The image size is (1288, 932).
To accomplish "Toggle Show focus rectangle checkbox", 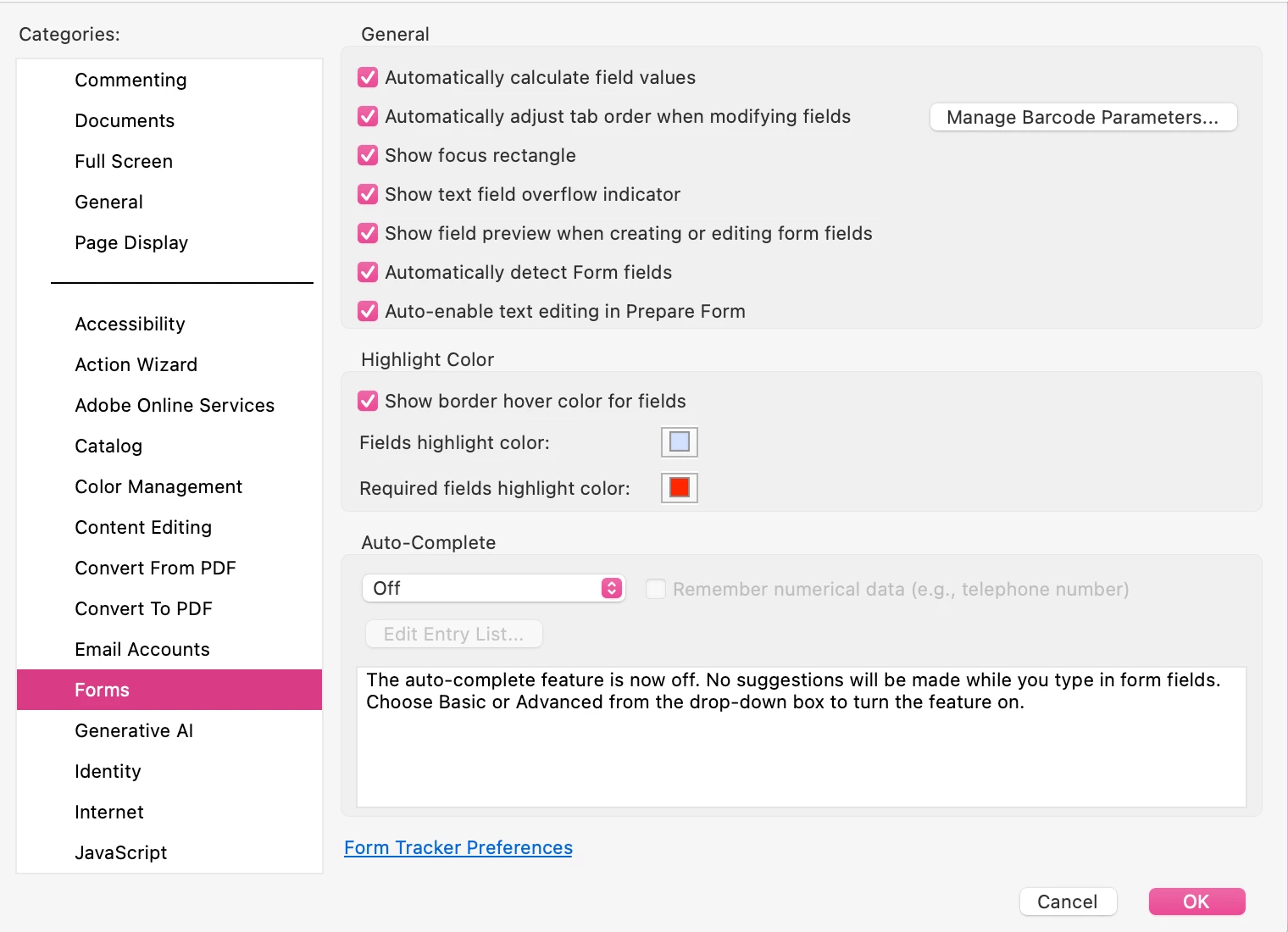I will pos(368,156).
